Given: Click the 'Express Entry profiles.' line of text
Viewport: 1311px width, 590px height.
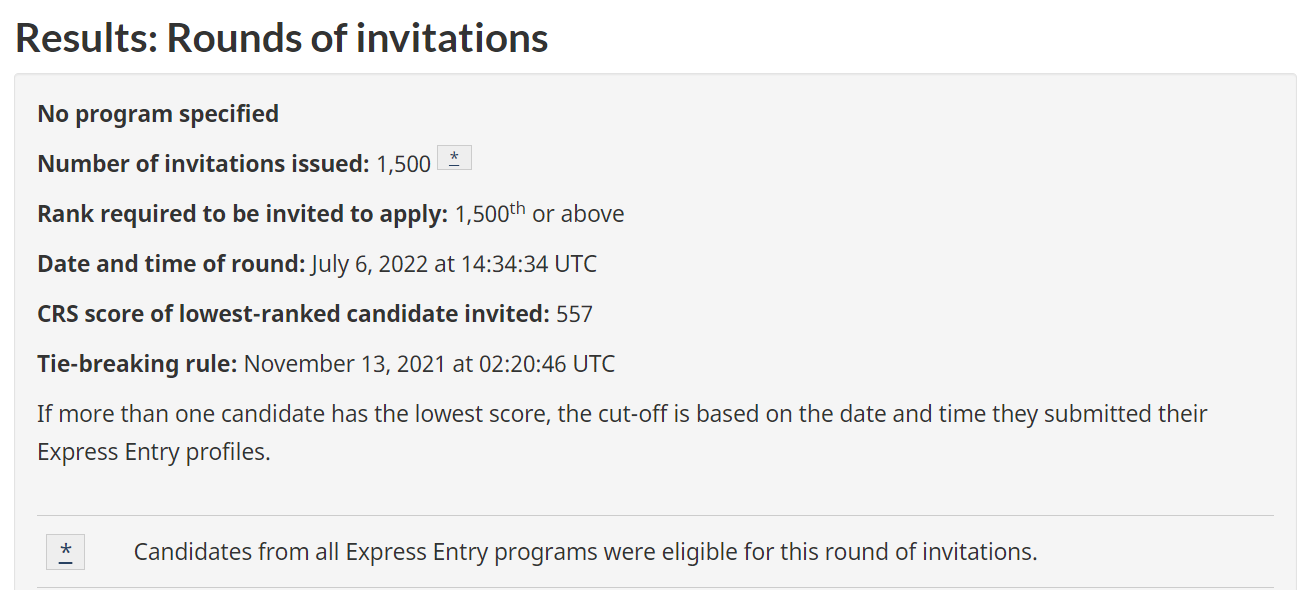Looking at the screenshot, I should [x=154, y=452].
